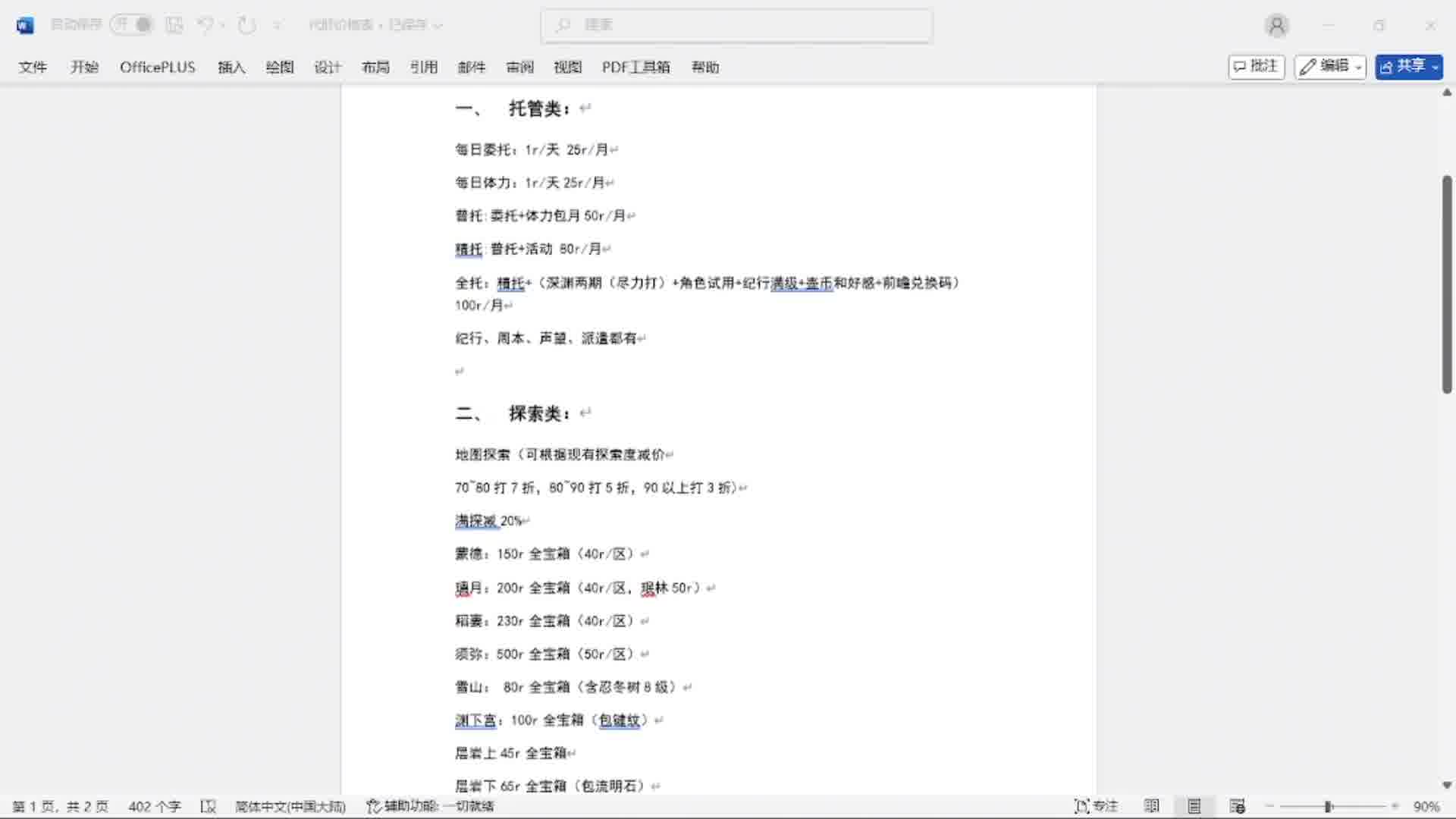
Task: Open the OfficePLUS ribbon tab
Action: 157,67
